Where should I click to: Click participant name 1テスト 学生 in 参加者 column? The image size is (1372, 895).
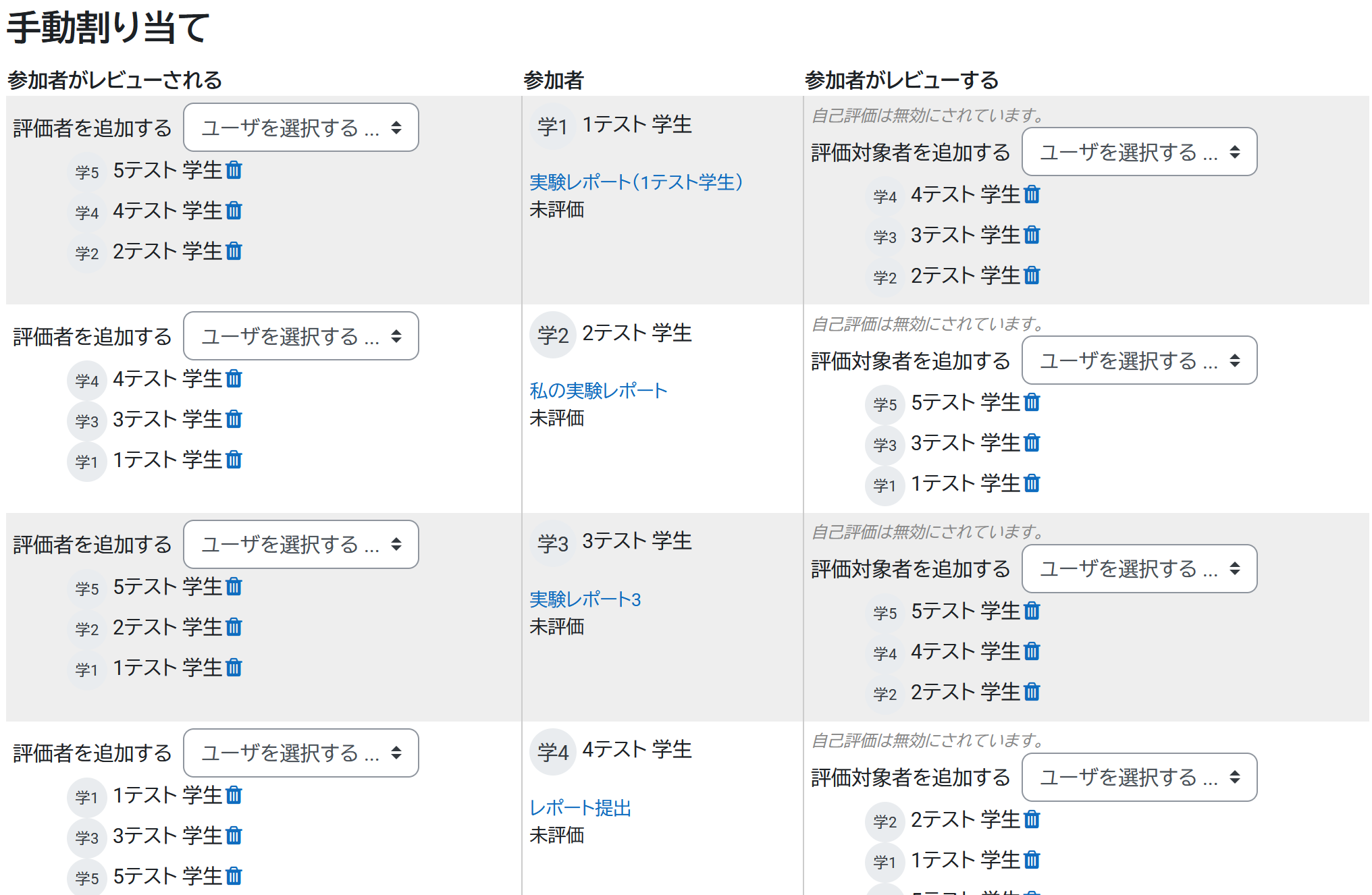[637, 125]
